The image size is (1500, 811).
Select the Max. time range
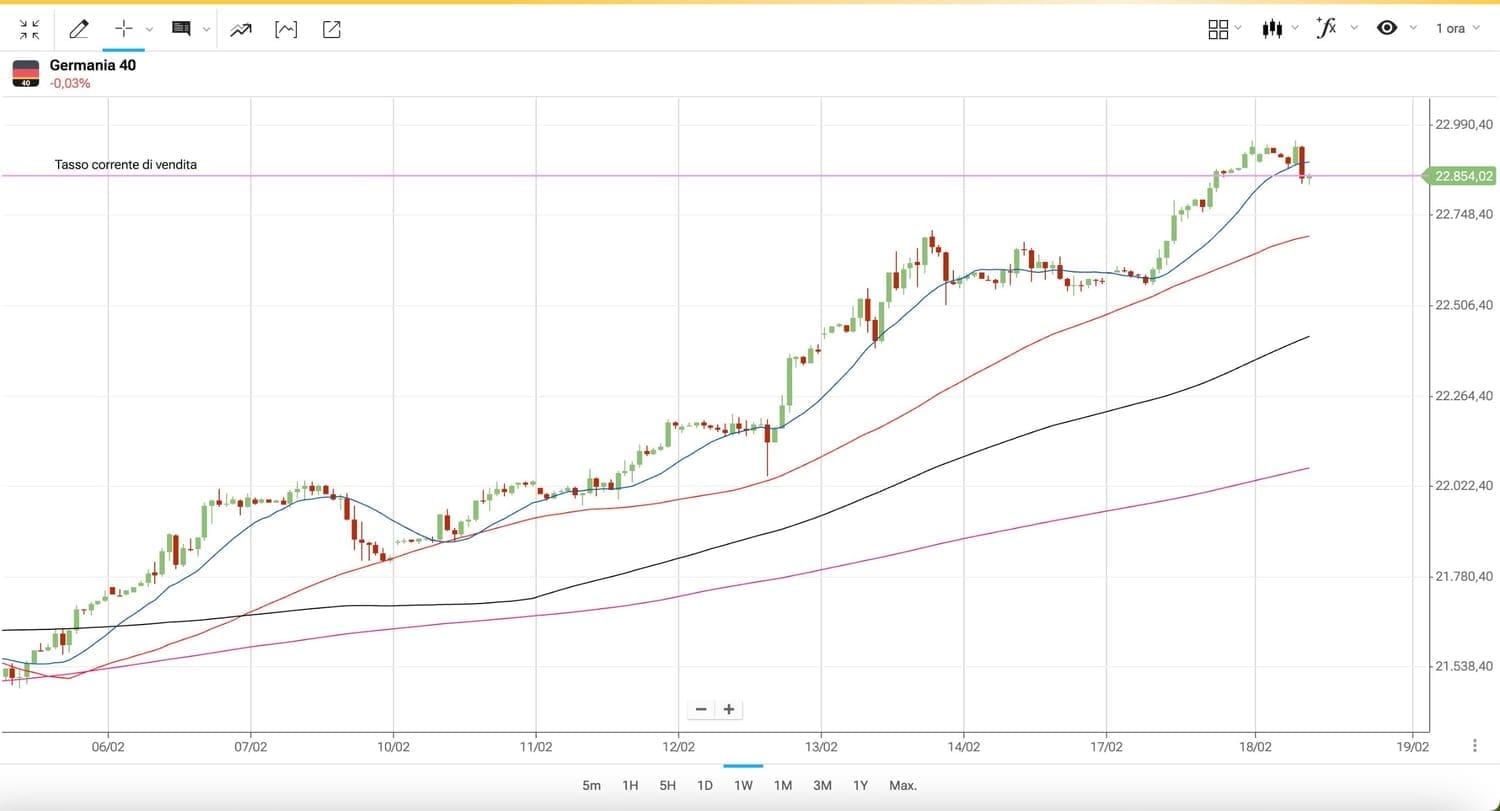point(902,785)
